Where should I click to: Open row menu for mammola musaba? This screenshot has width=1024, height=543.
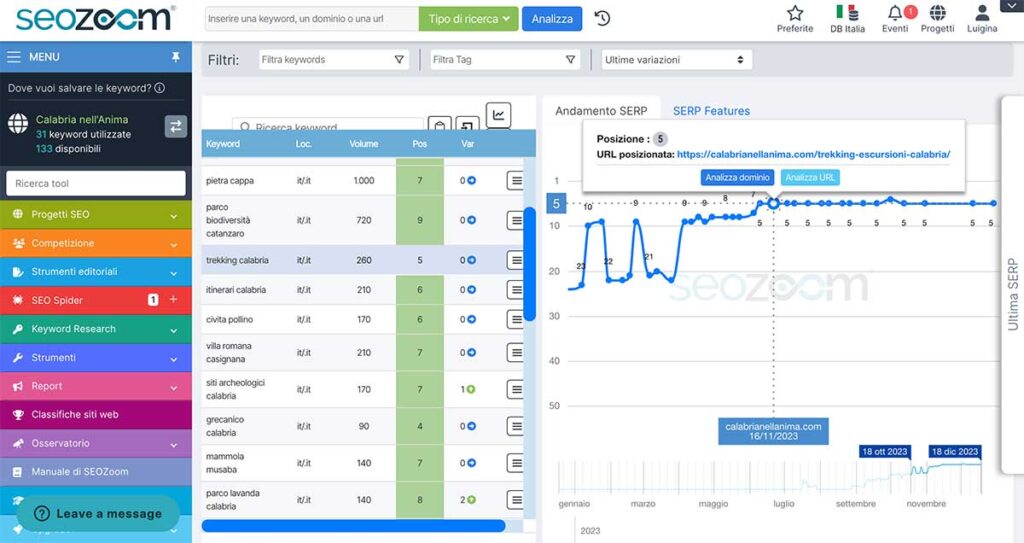516,463
